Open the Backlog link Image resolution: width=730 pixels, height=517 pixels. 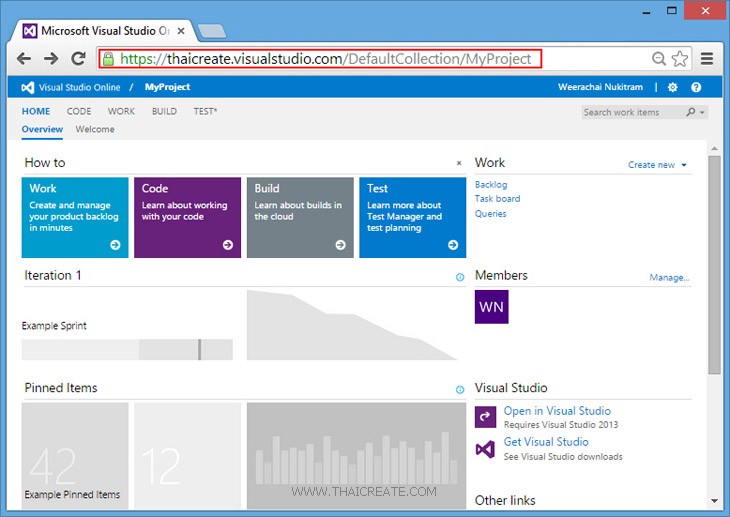(x=491, y=184)
